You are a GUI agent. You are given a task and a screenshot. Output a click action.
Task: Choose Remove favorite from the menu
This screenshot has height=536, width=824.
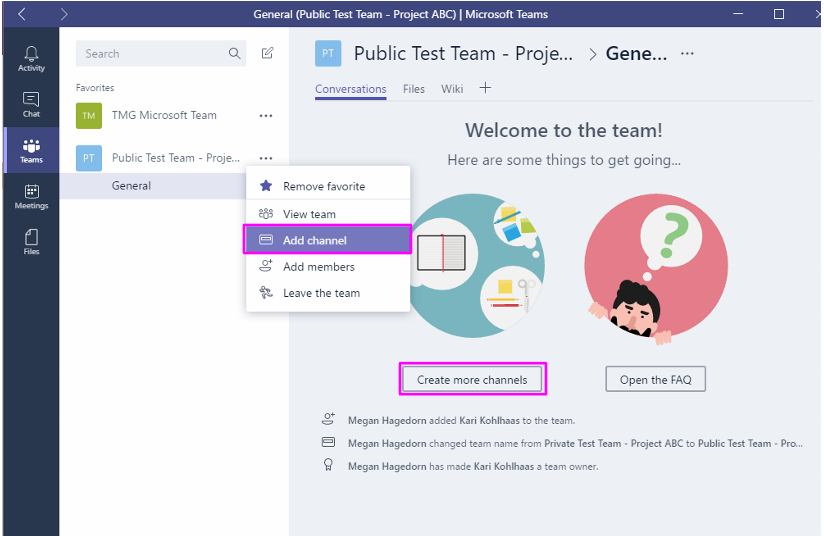pos(328,186)
